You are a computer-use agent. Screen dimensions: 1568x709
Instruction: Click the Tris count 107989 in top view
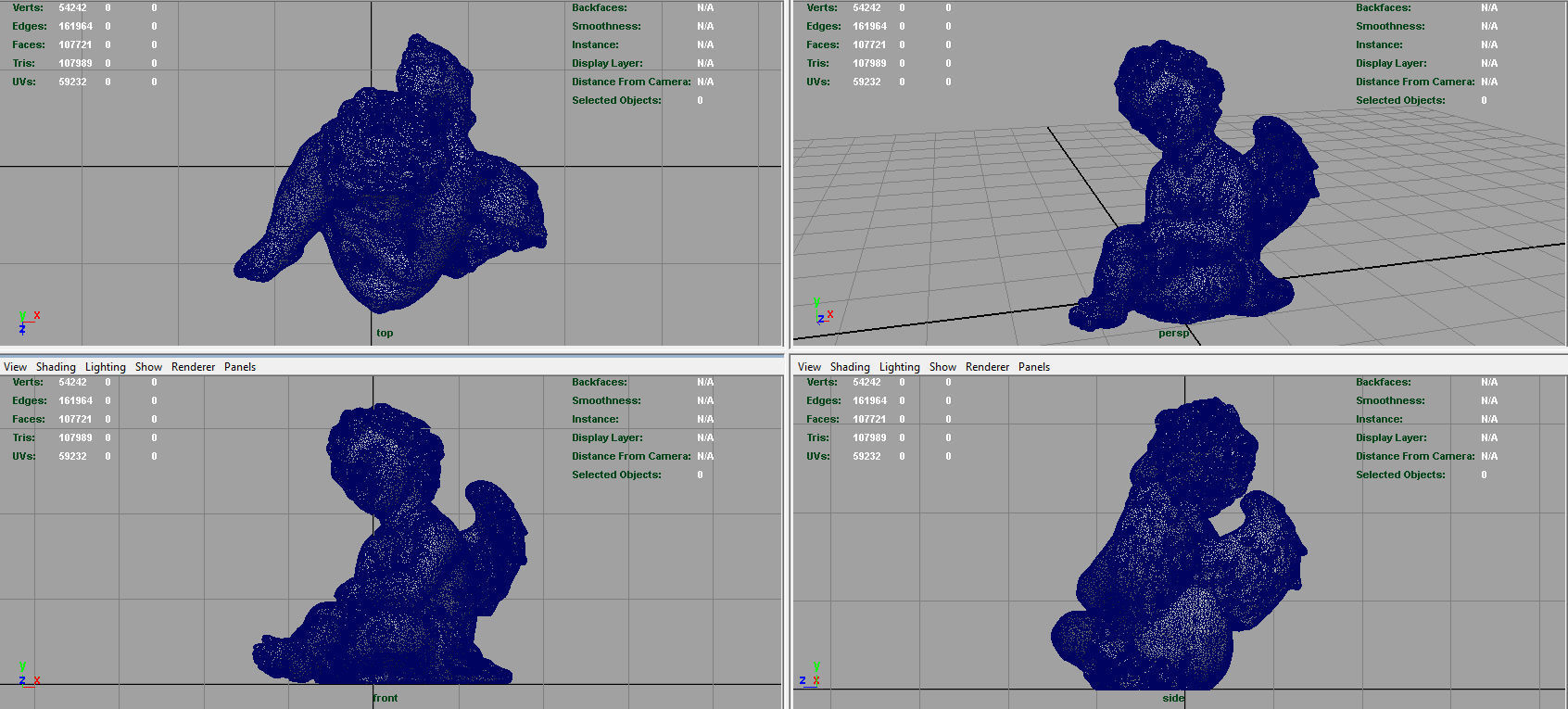point(75,63)
